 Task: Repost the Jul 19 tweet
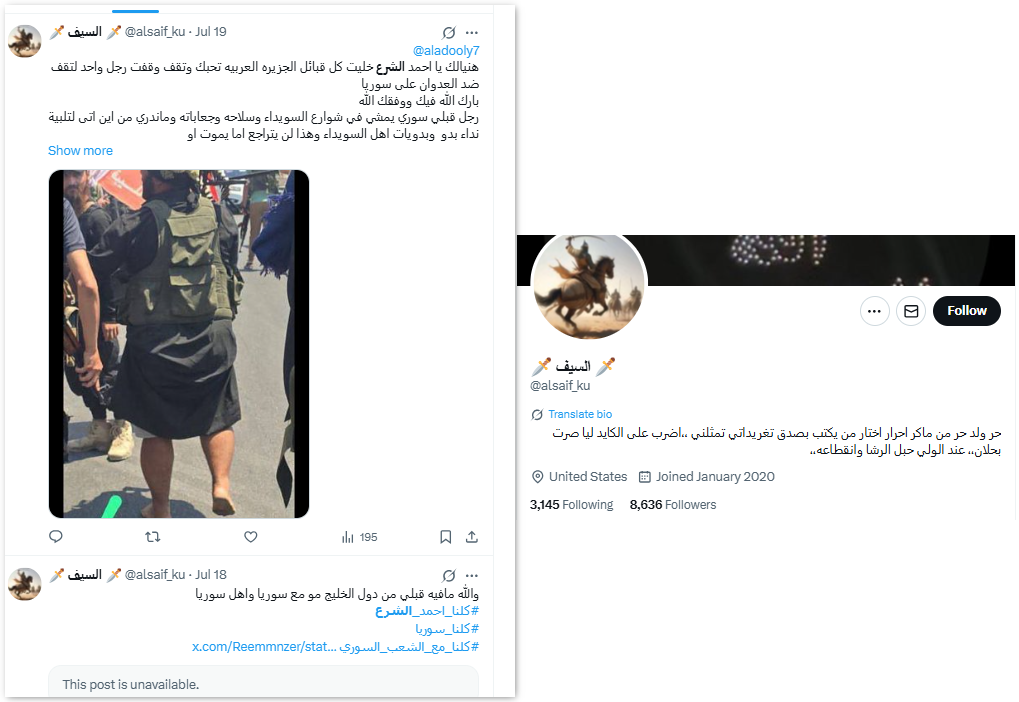click(x=153, y=536)
